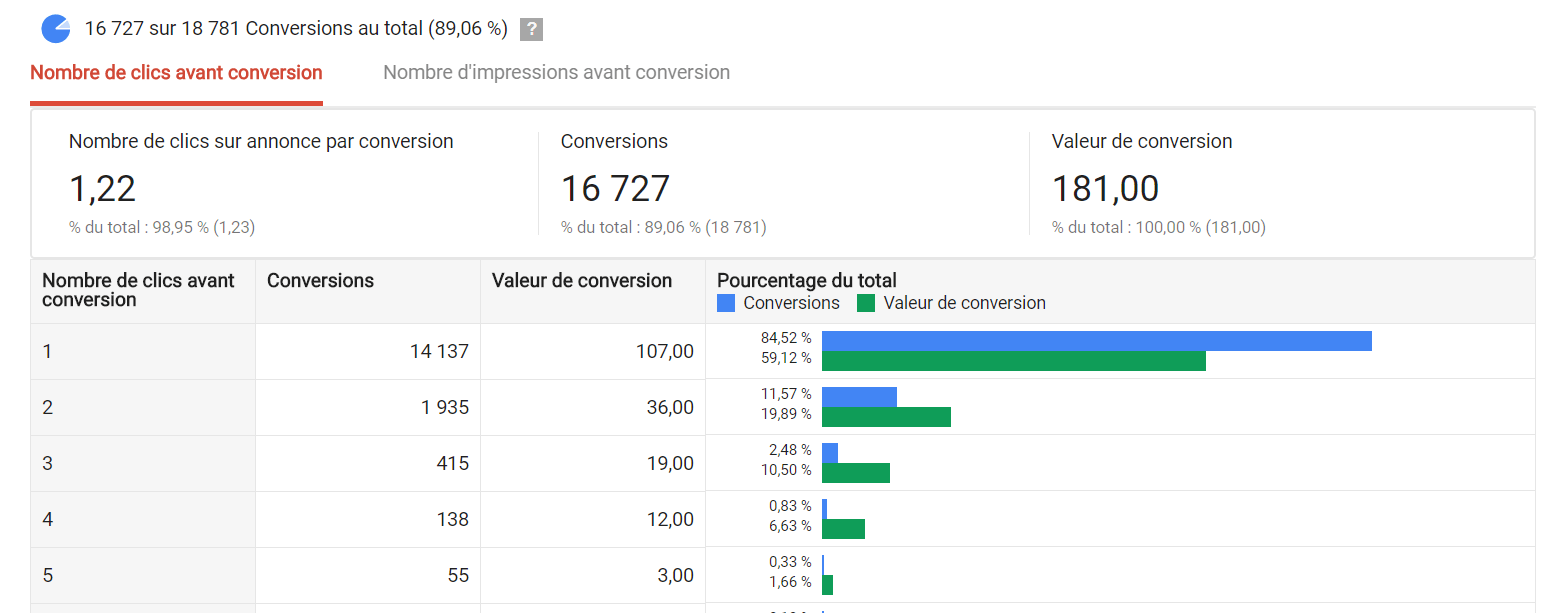Open the help tooltip icon
The width and height of the screenshot is (1542, 613).
click(x=530, y=28)
